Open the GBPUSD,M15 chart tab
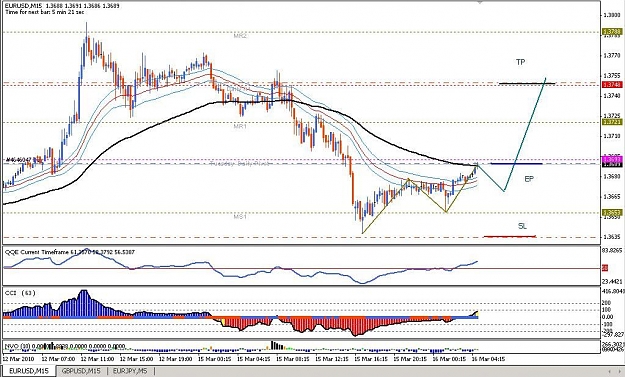This screenshot has width=625, height=377. click(81, 371)
